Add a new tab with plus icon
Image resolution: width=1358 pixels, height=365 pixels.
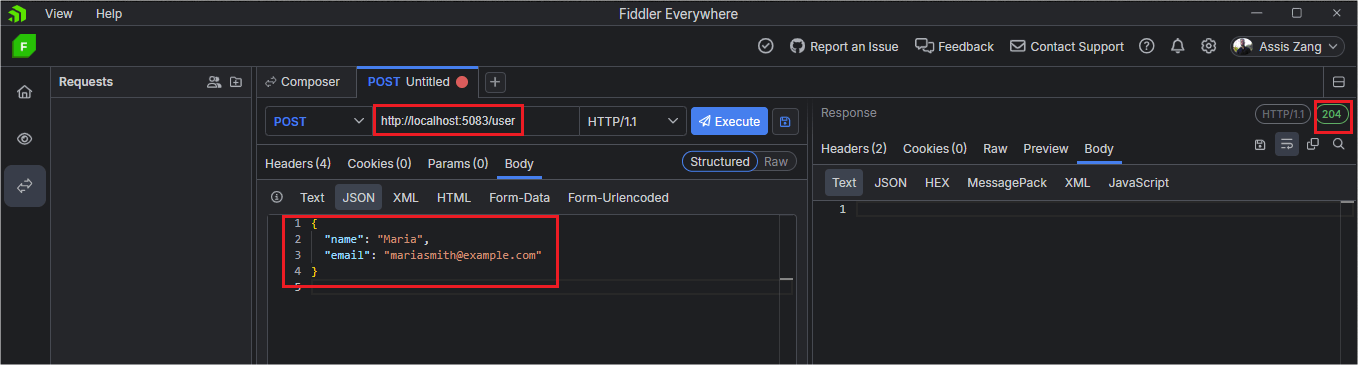pos(495,82)
